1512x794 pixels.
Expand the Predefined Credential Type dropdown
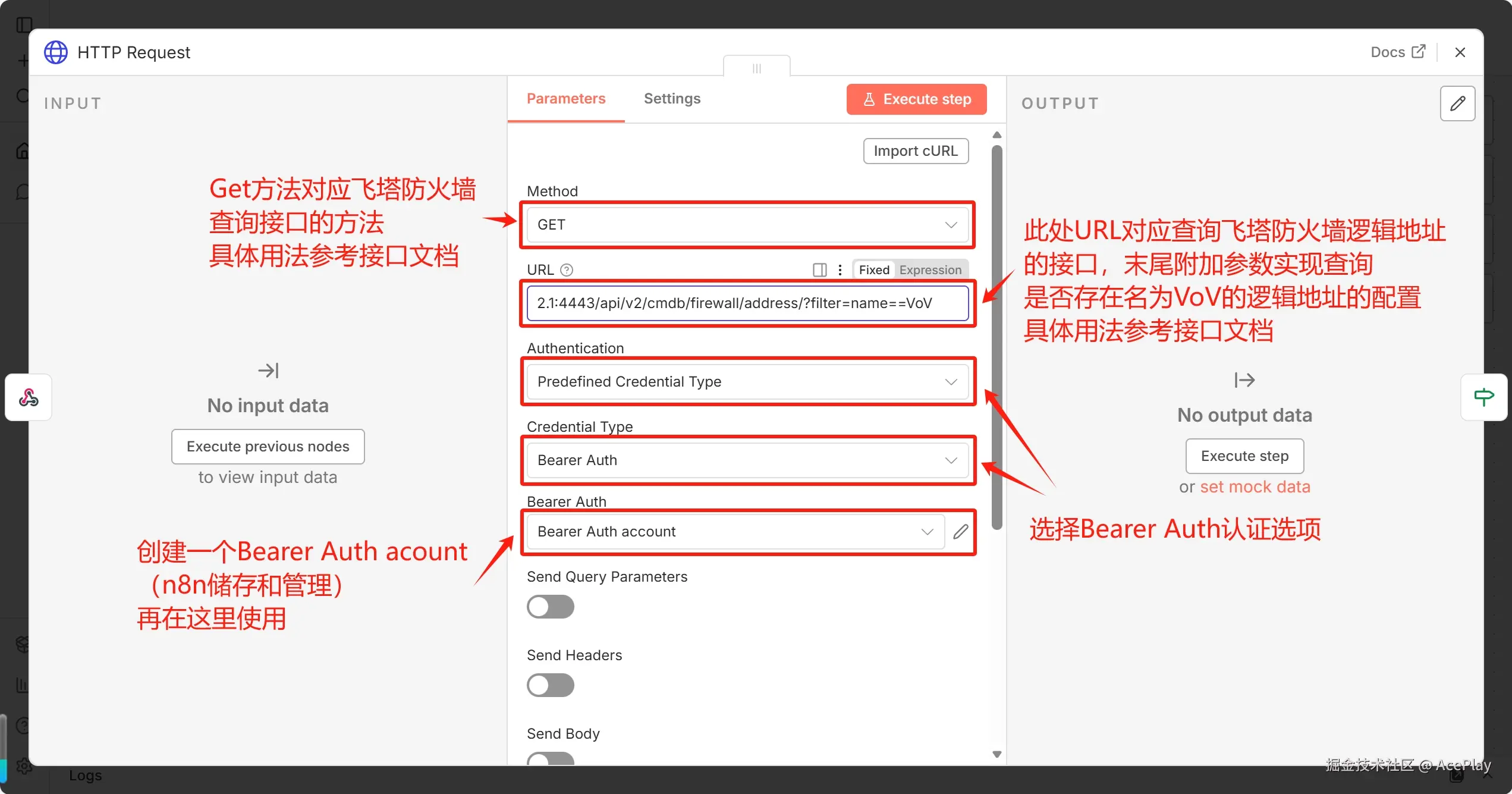(x=747, y=381)
